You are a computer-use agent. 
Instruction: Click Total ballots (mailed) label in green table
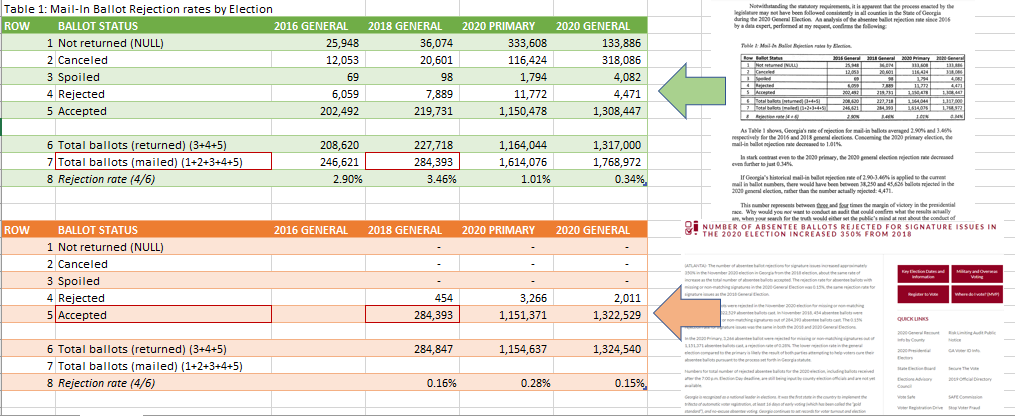tap(163, 162)
